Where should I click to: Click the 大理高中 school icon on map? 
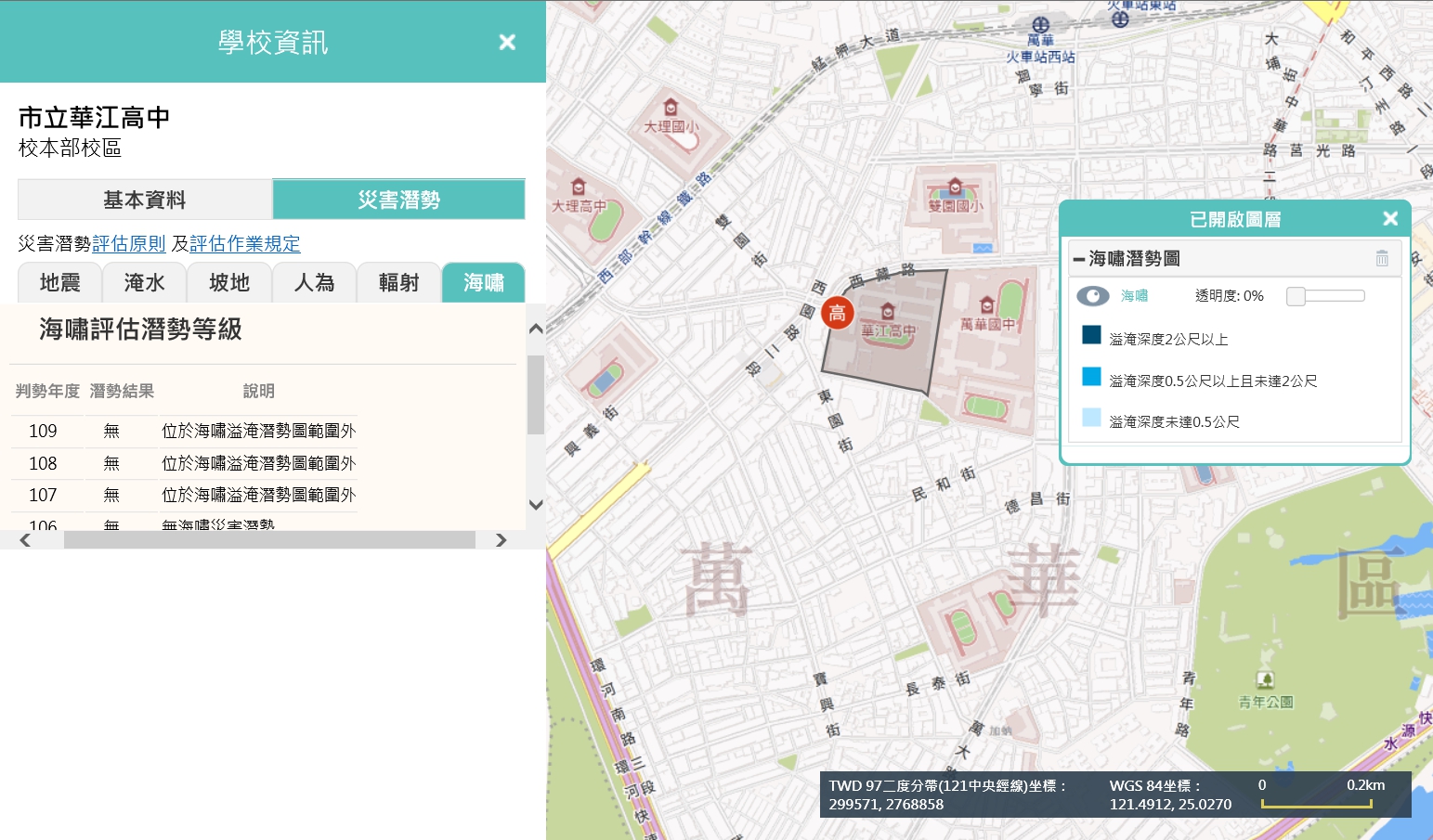click(x=579, y=187)
